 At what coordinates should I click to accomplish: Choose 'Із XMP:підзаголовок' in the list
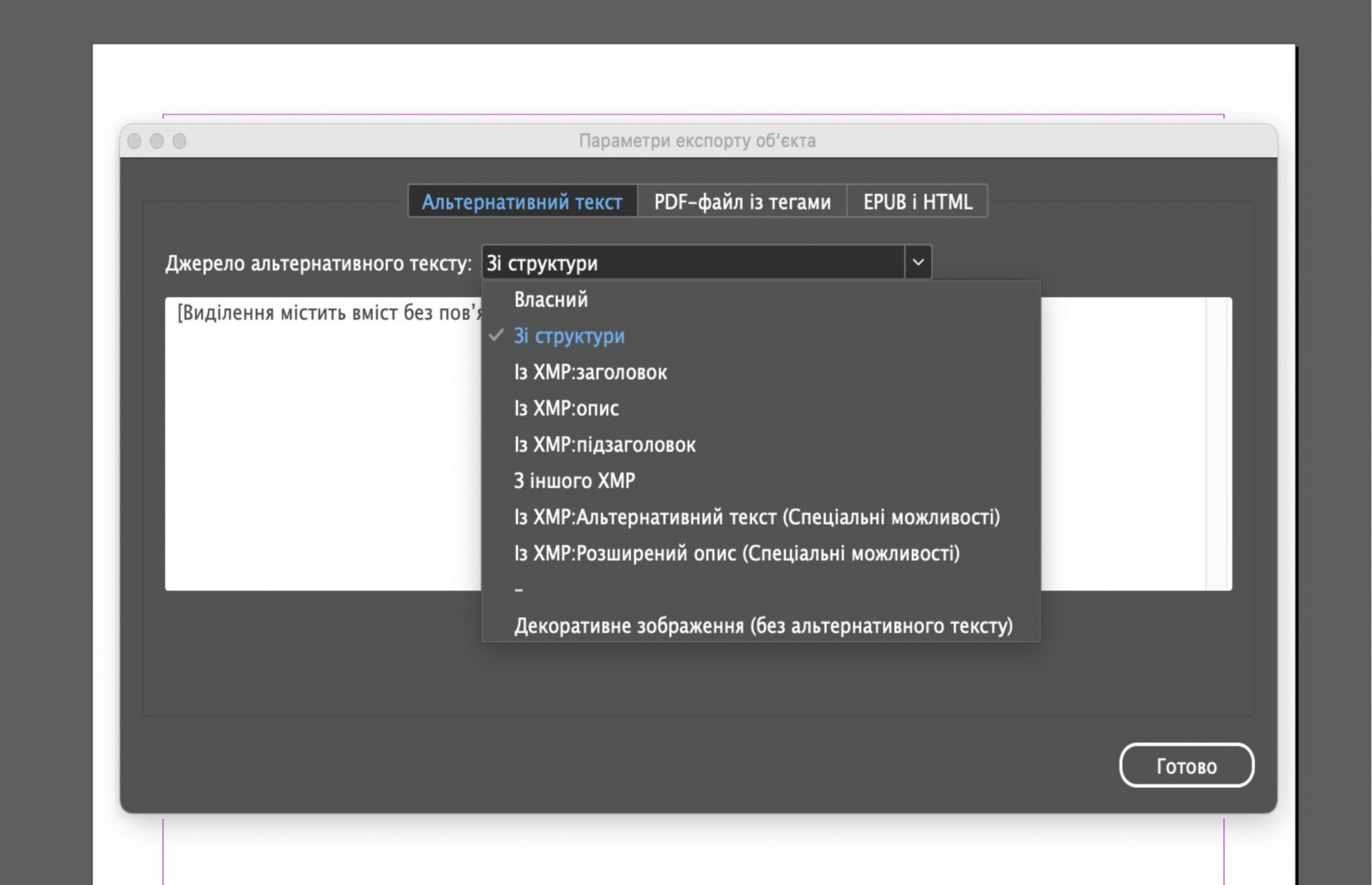605,444
